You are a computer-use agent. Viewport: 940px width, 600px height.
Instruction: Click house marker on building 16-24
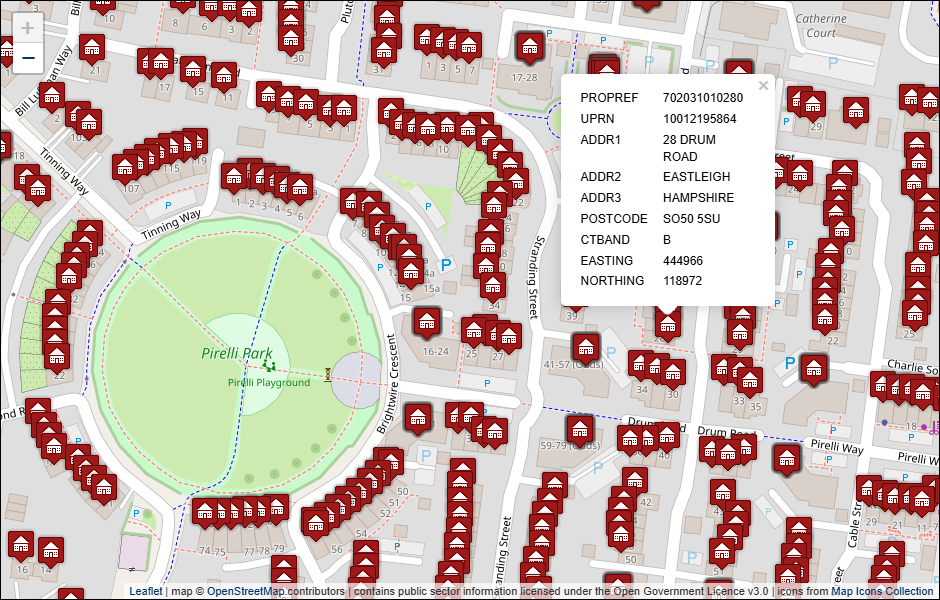[426, 322]
